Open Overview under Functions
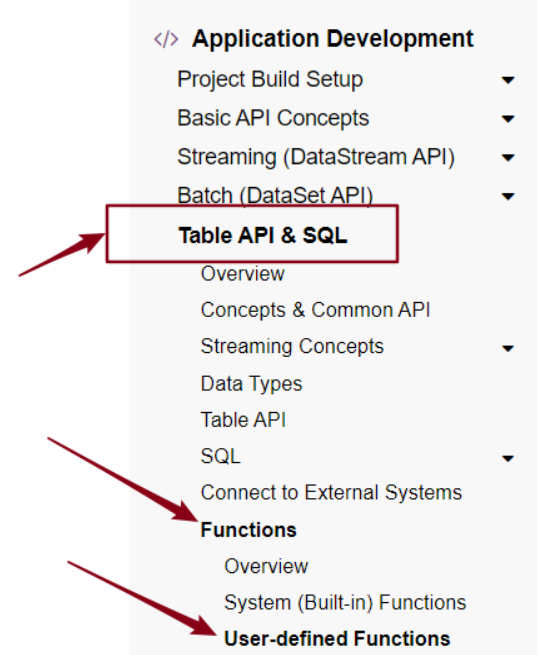The height and width of the screenshot is (655, 539). pyautogui.click(x=266, y=566)
